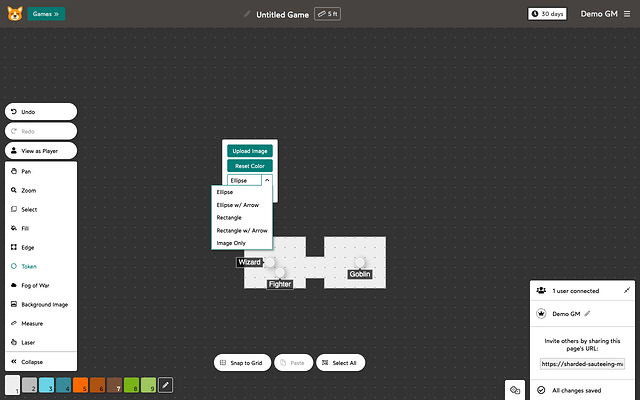Select Image Only token shape option

click(x=231, y=243)
